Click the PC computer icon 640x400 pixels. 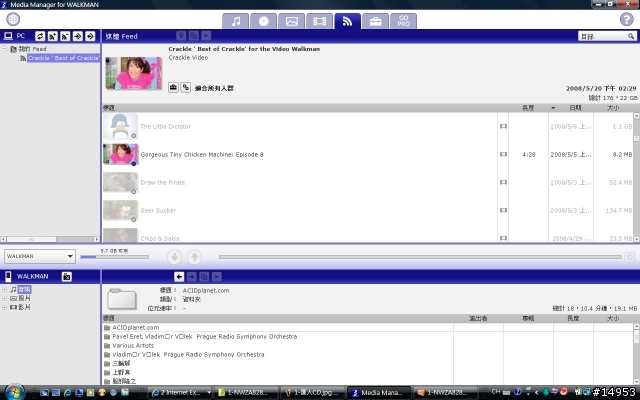point(8,36)
